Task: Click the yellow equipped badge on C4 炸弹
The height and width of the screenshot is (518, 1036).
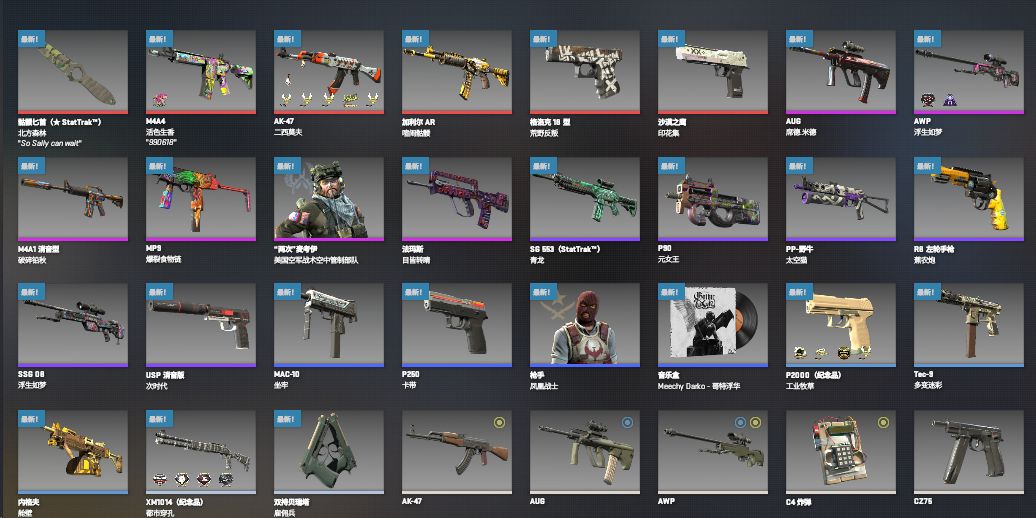Action: 883,422
